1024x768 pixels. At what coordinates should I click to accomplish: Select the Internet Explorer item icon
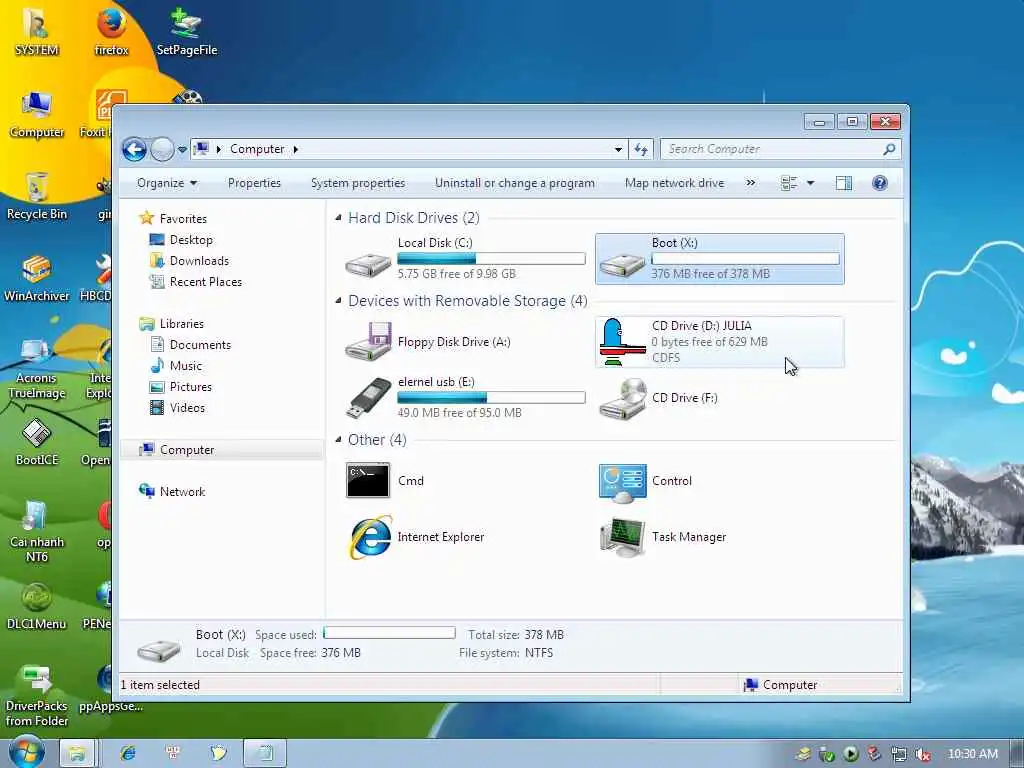pyautogui.click(x=370, y=537)
